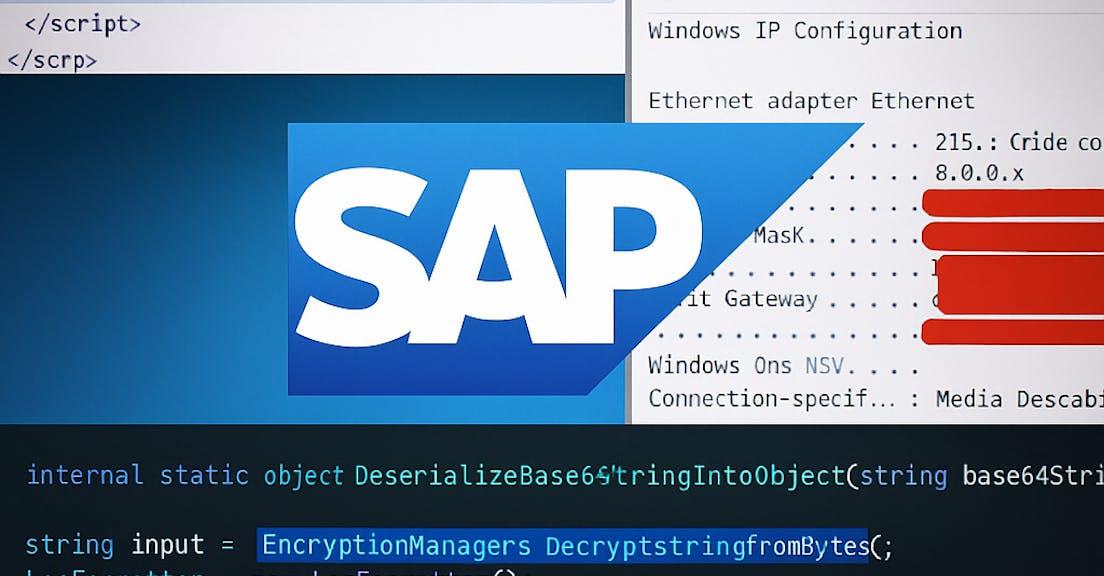Screen dimensions: 1104x576
Task: Click the "Connection-specif..." label
Action: [771, 399]
